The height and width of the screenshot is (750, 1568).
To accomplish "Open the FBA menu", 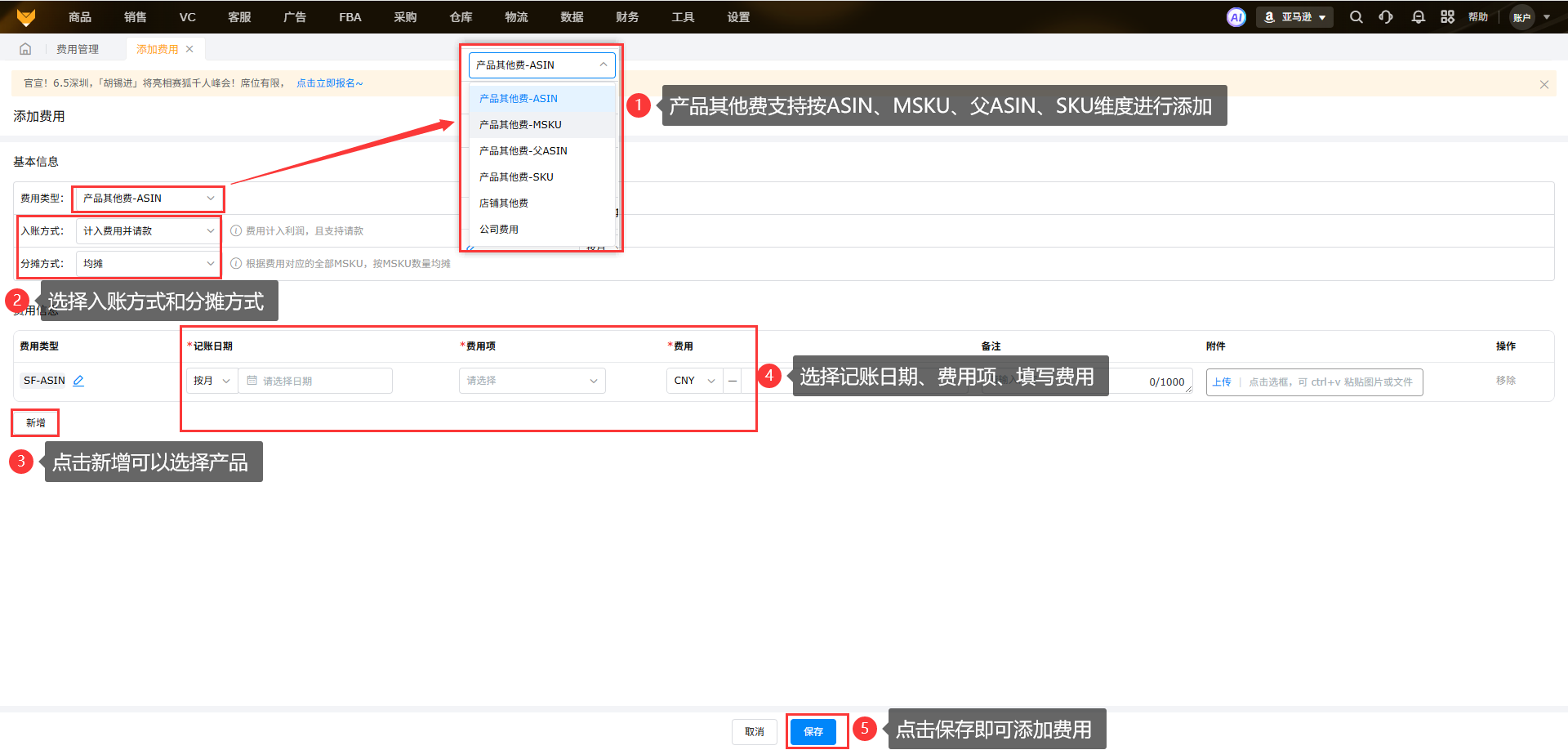I will coord(350,17).
